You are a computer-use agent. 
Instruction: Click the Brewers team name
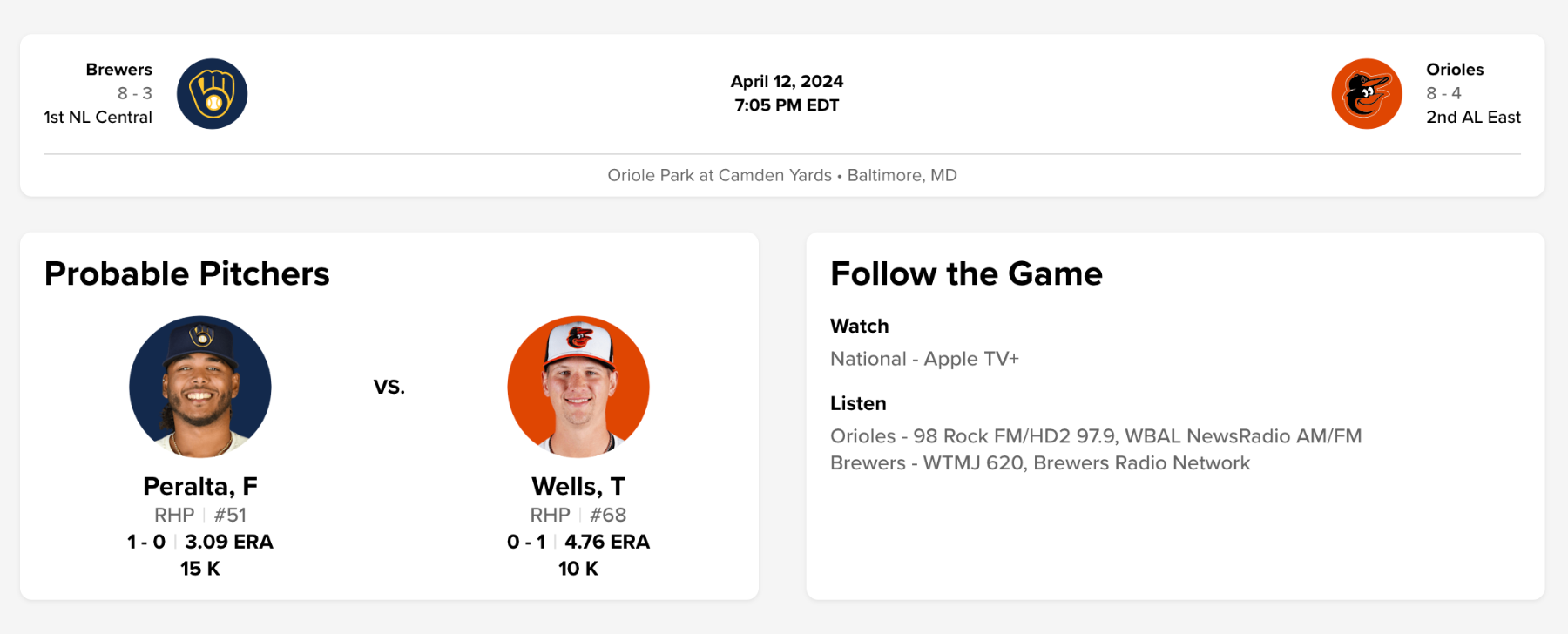point(118,70)
